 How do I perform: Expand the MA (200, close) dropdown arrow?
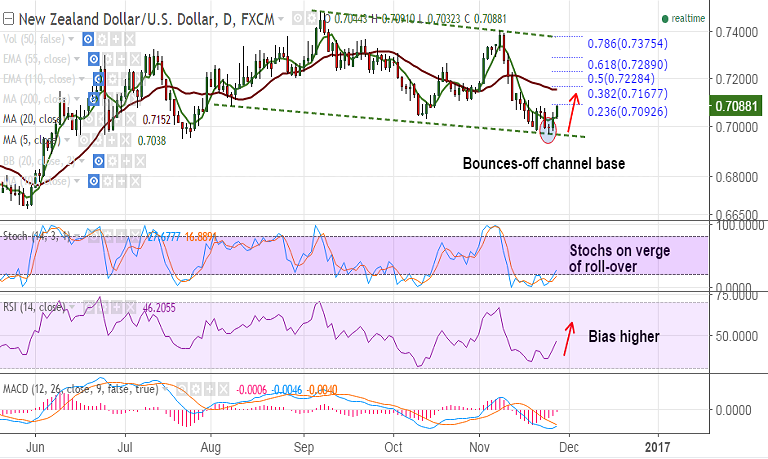(x=77, y=99)
